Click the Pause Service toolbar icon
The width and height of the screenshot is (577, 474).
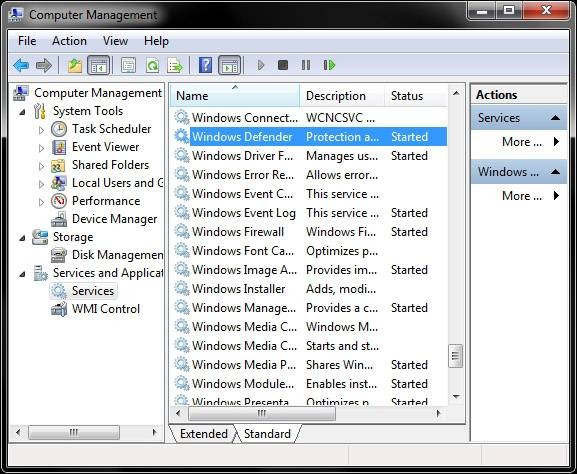click(306, 66)
